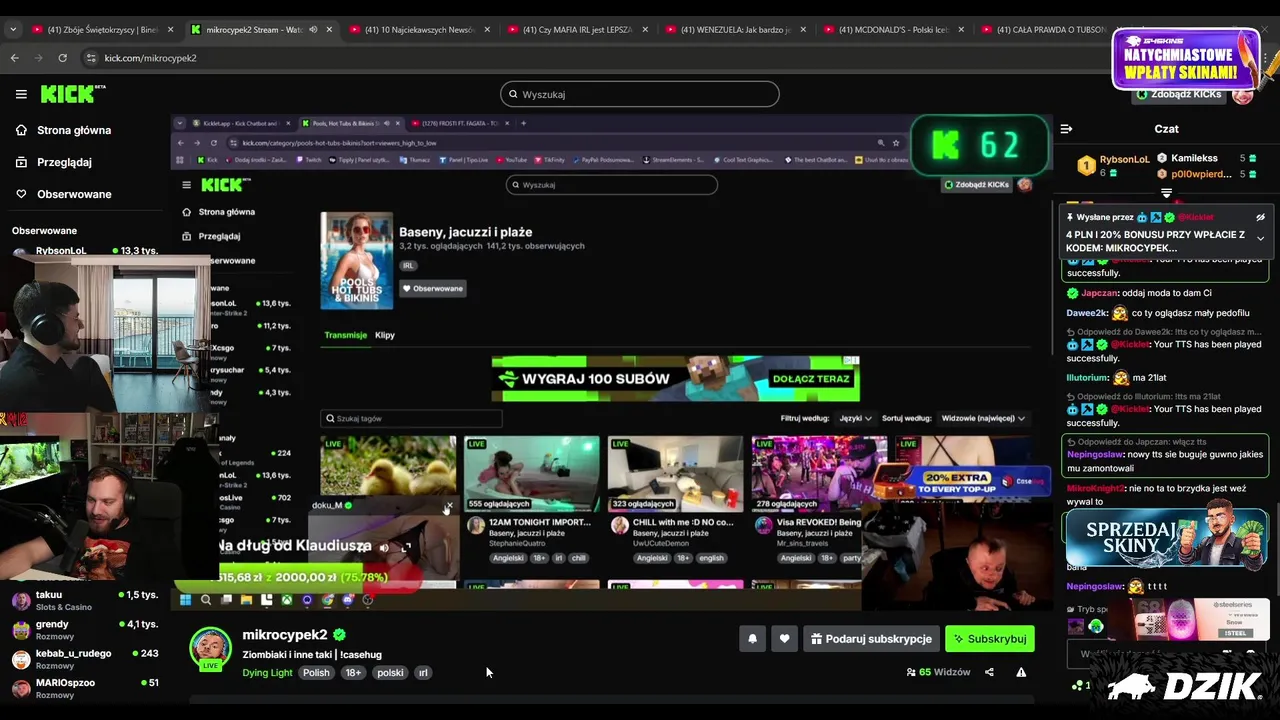
Task: Open the profile avatar menu near Zdobądź KICKs
Action: pyautogui.click(x=1242, y=94)
